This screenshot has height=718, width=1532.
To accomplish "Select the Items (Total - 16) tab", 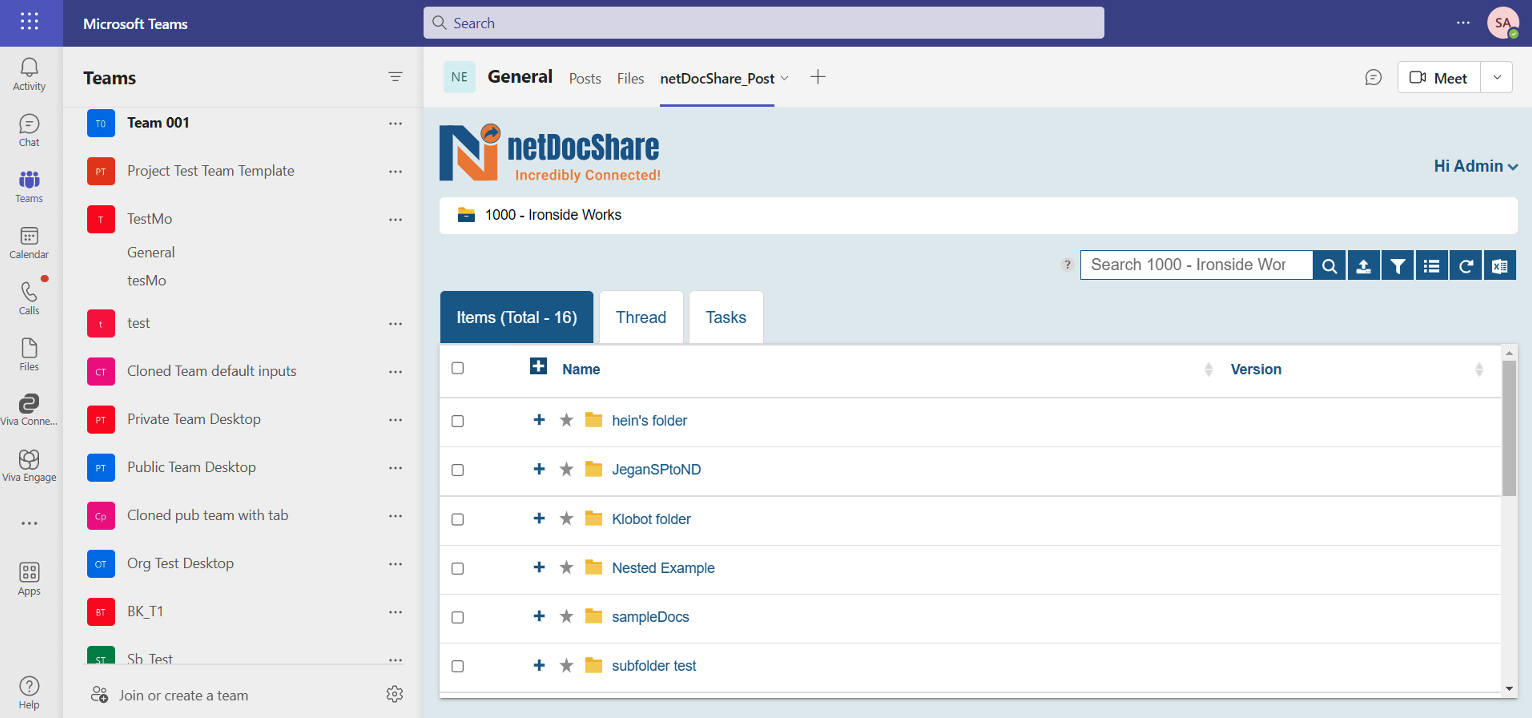I will [517, 317].
